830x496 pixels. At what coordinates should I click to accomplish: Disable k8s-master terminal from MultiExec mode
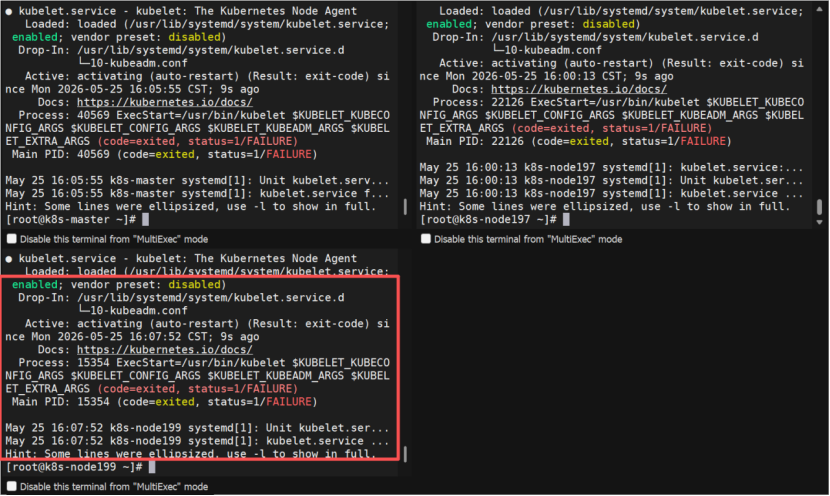tap(12, 239)
